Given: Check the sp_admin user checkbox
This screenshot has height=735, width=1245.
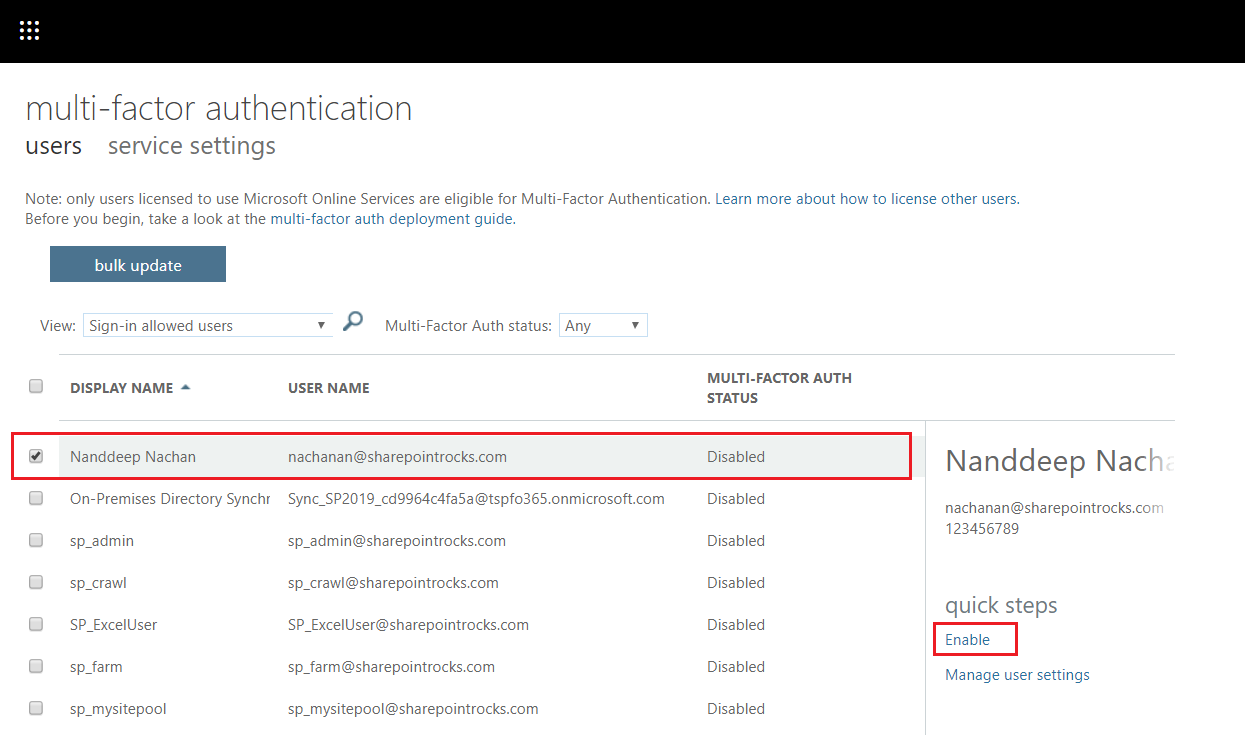Looking at the screenshot, I should click(x=36, y=540).
